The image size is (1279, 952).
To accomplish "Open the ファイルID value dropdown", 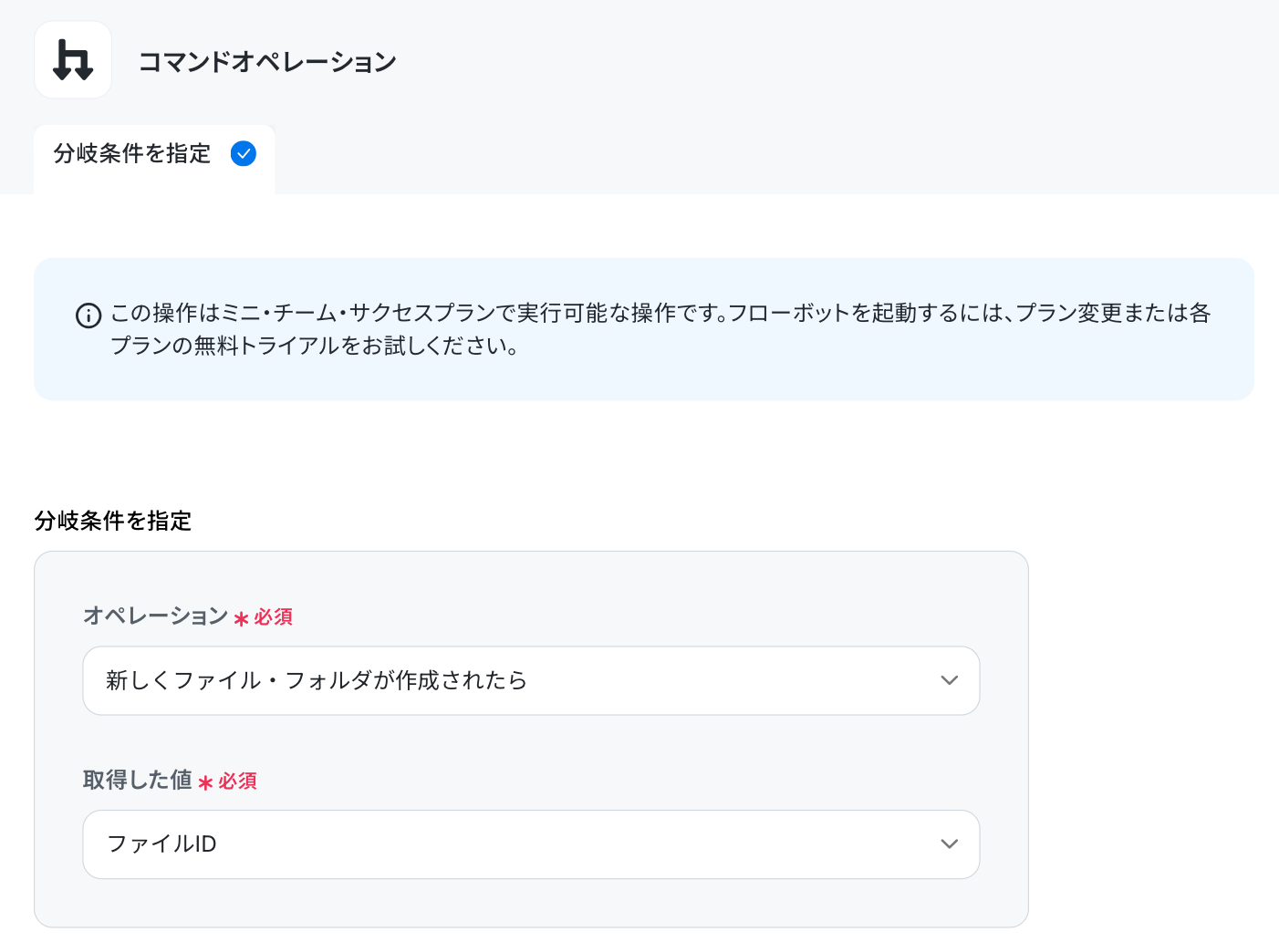I will [x=531, y=844].
